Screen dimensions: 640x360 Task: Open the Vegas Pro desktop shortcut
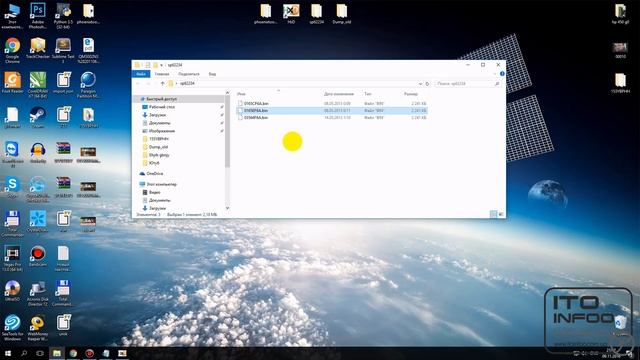12,259
